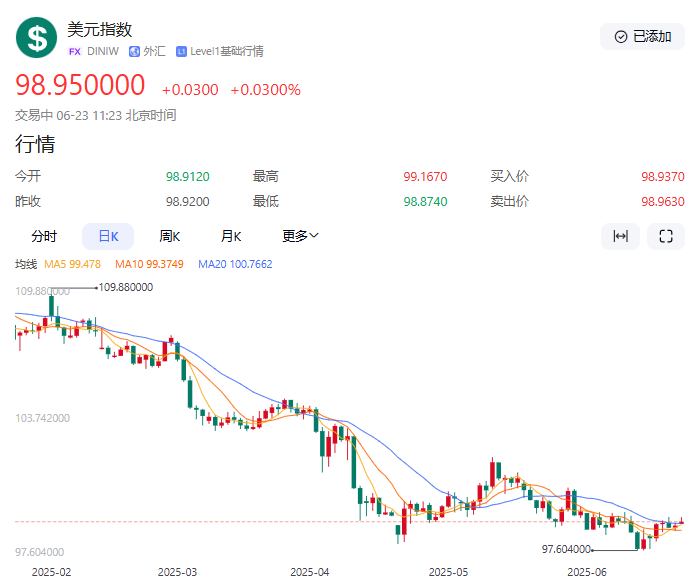Click the 2025-06 date axis label
The height and width of the screenshot is (585, 697).
(587, 572)
